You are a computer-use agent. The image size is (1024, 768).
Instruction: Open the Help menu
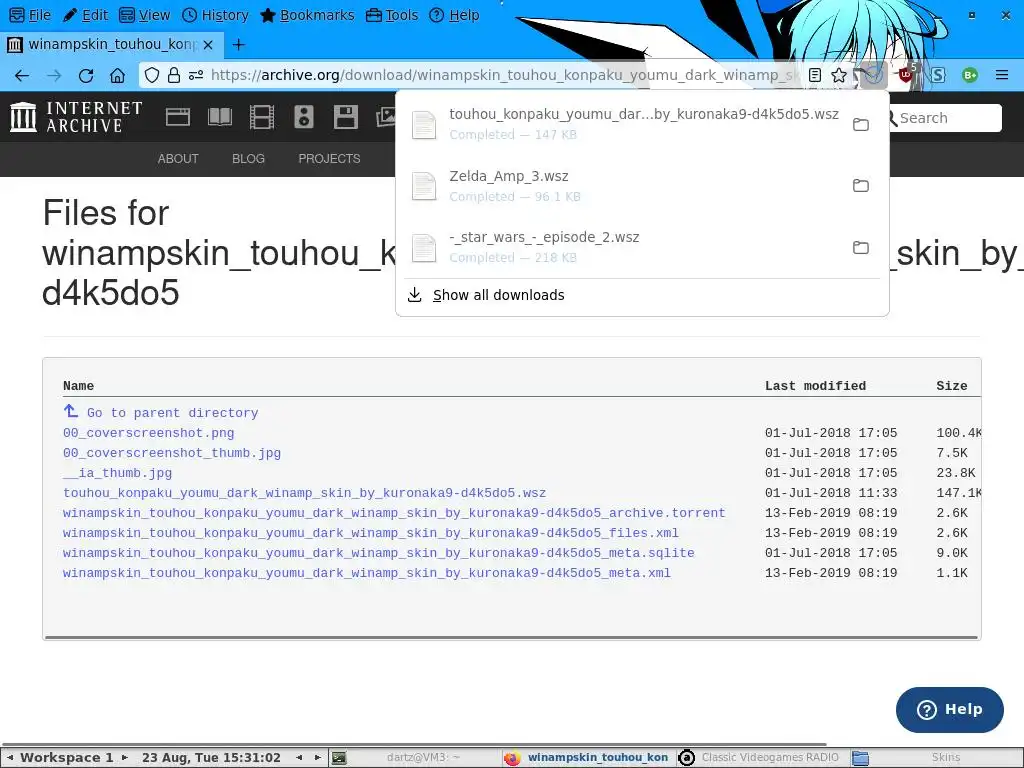[455, 15]
